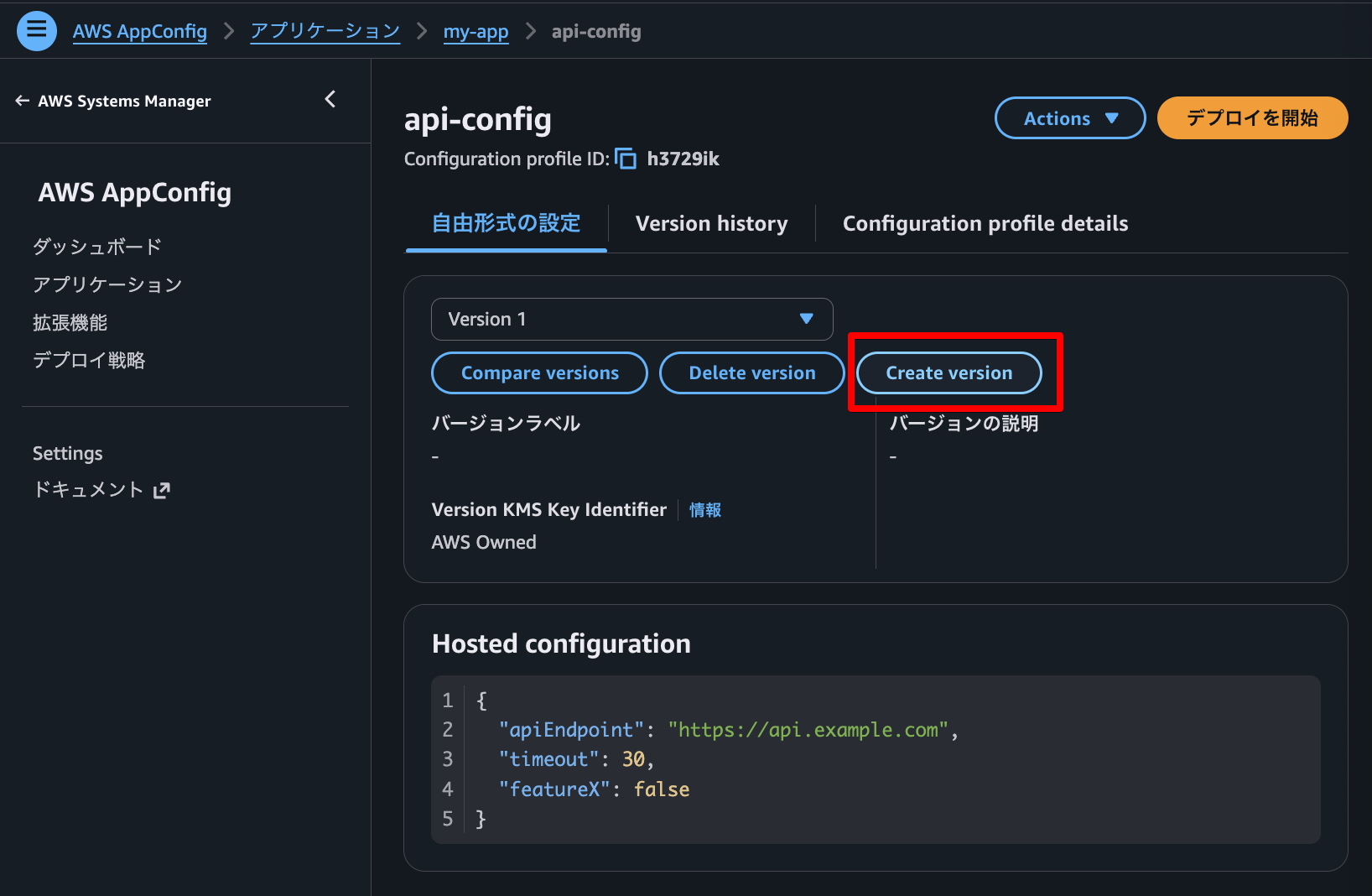Expand the Version 1 dropdown
The width and height of the screenshot is (1372, 896).
[x=631, y=319]
